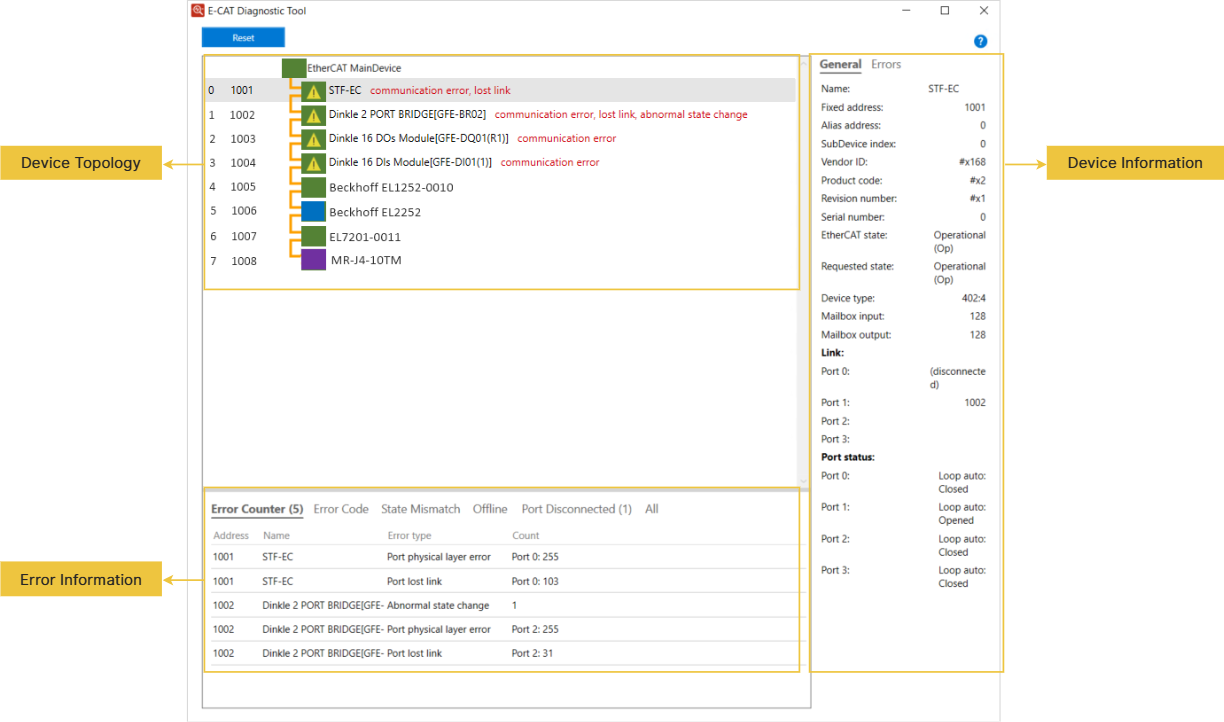Select the Offline tab
1224x722 pixels.
[490, 509]
